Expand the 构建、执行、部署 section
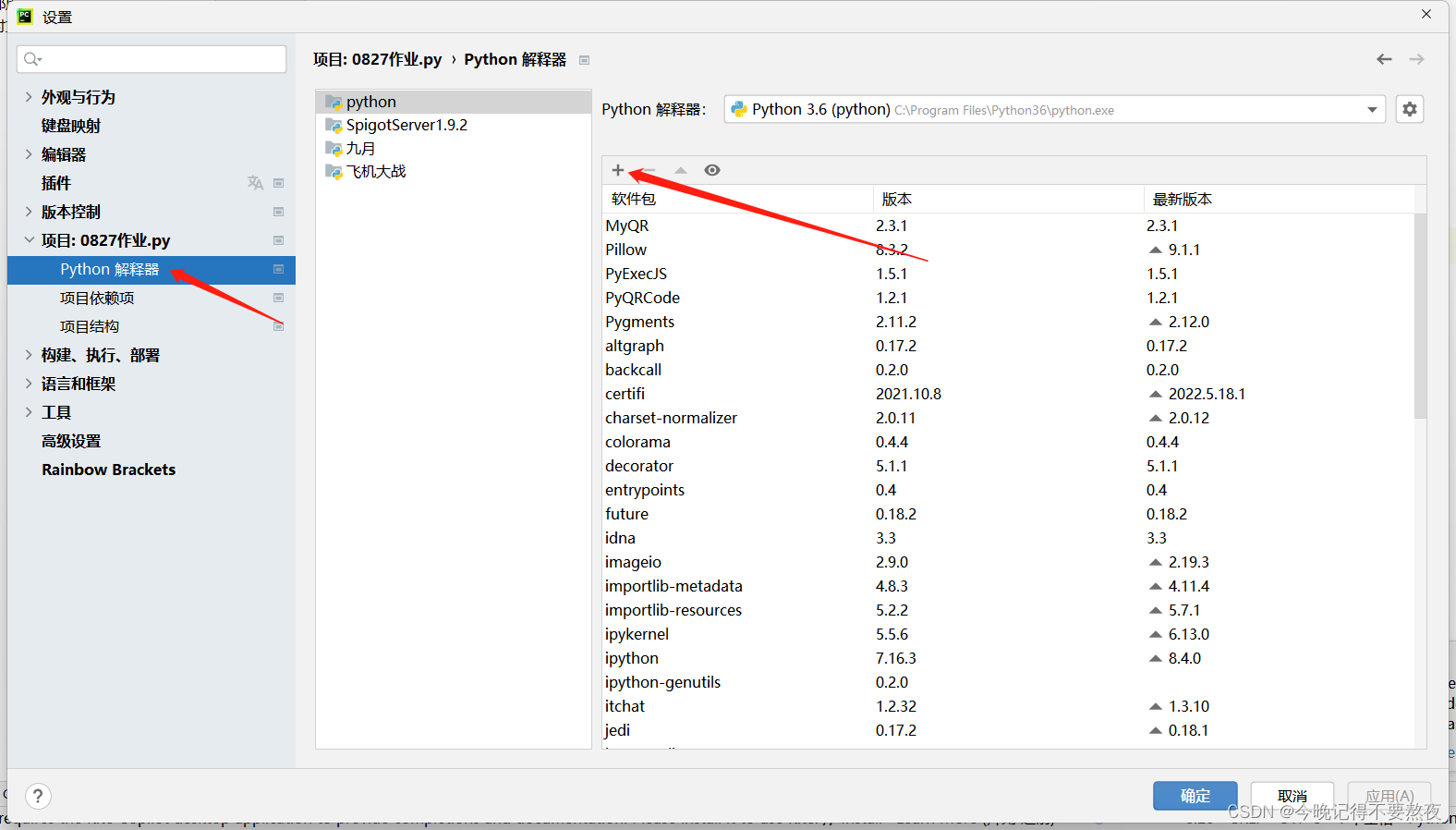1456x830 pixels. [x=29, y=355]
